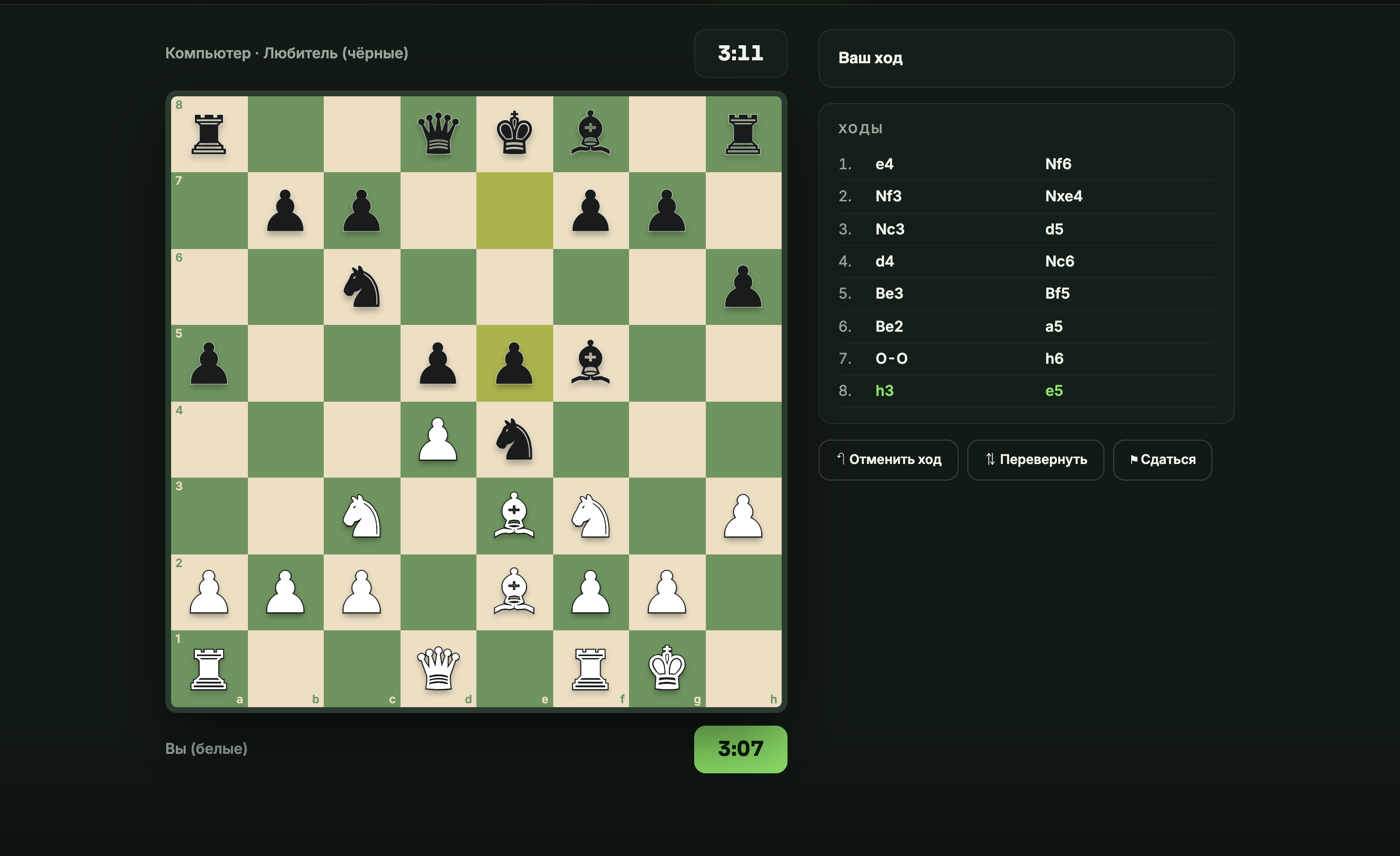The height and width of the screenshot is (856, 1400).
Task: Click the black rook on h8
Action: point(743,134)
